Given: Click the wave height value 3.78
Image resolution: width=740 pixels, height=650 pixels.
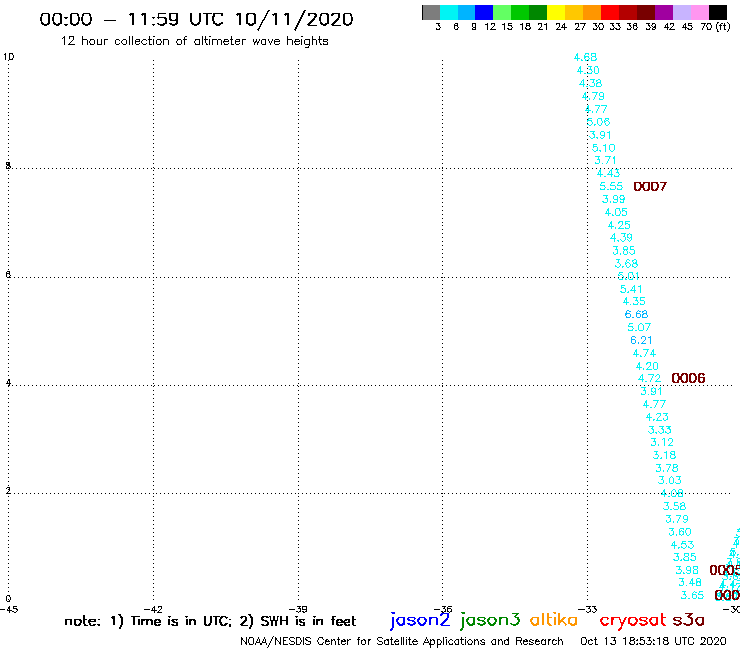Looking at the screenshot, I should coord(667,468).
